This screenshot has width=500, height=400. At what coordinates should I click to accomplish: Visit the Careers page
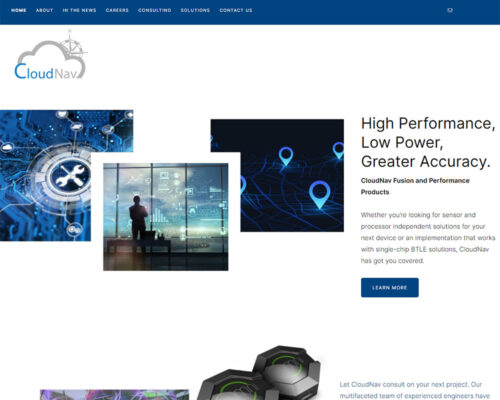click(x=117, y=10)
